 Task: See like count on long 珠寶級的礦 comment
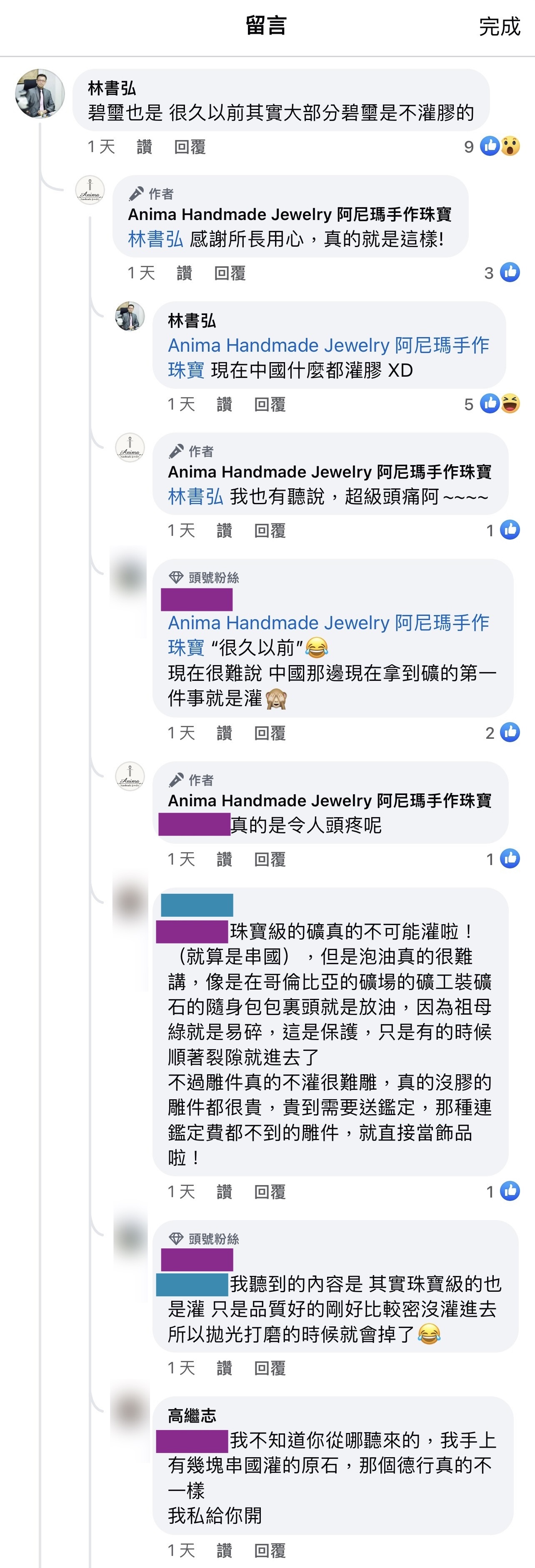503,1190
